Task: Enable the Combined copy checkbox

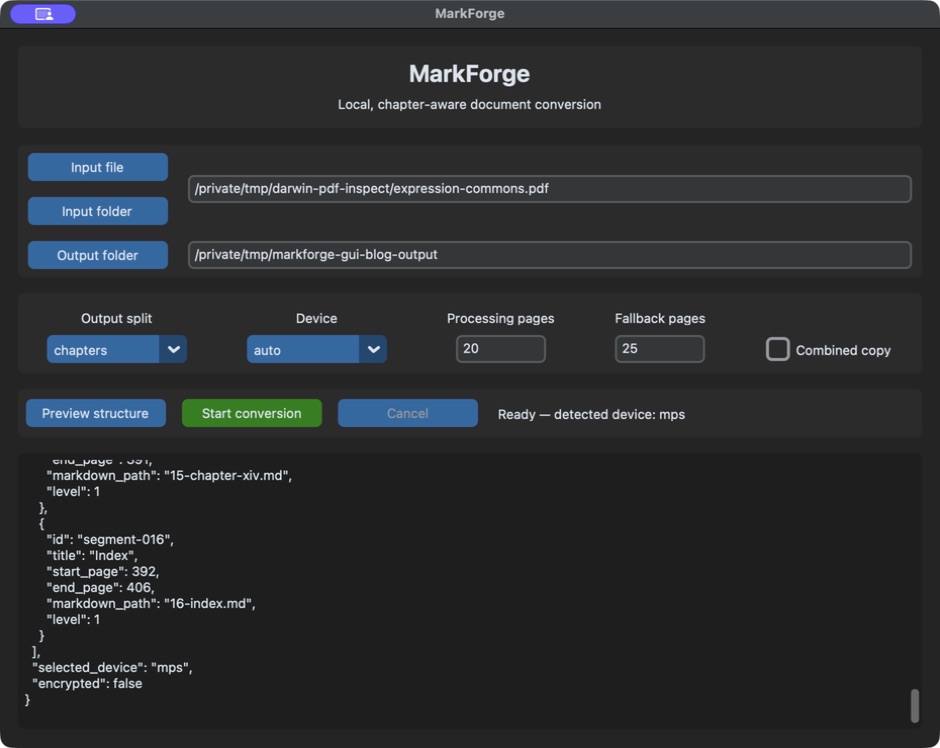Action: coord(778,349)
